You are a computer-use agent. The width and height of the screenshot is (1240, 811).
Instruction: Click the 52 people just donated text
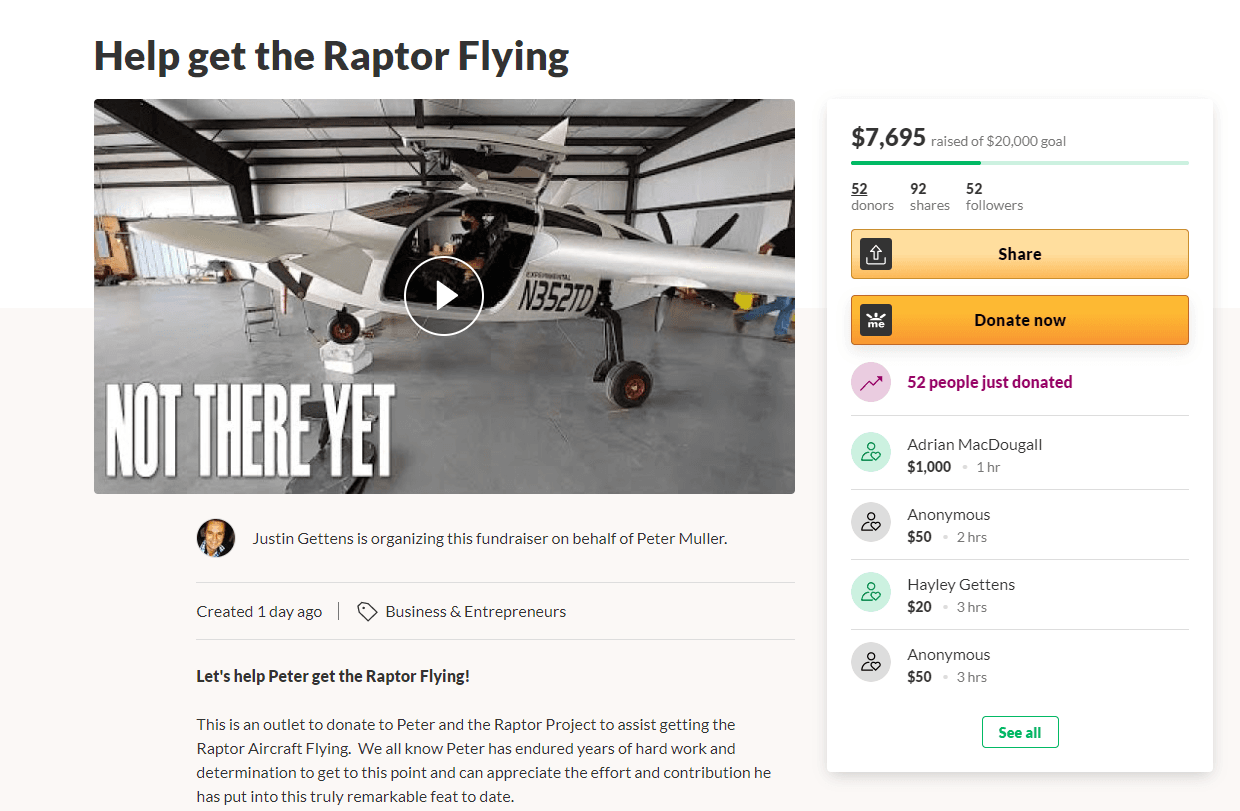989,382
